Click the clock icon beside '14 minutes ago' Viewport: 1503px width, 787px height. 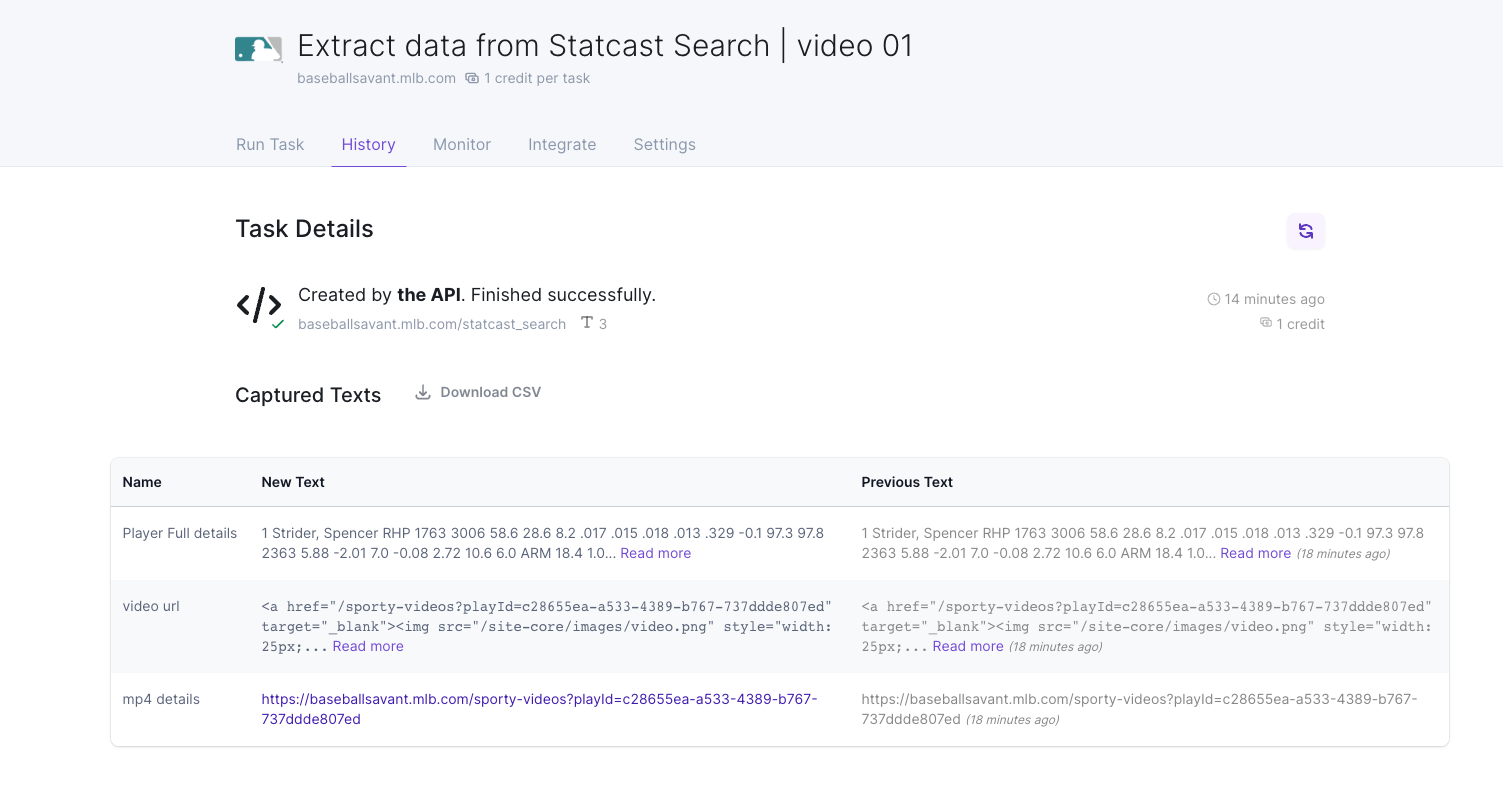[x=1214, y=299]
